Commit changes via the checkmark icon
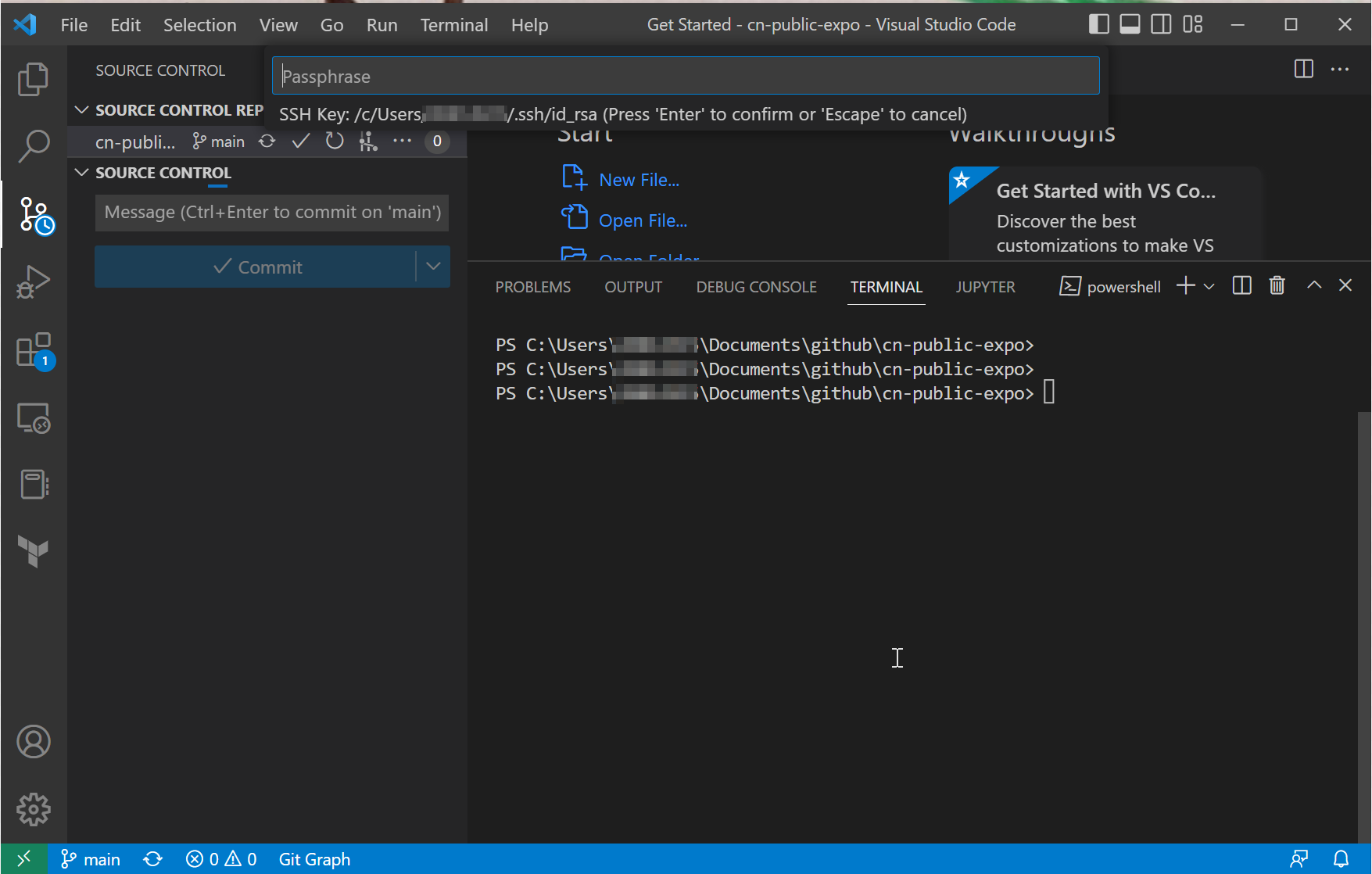 [300, 141]
